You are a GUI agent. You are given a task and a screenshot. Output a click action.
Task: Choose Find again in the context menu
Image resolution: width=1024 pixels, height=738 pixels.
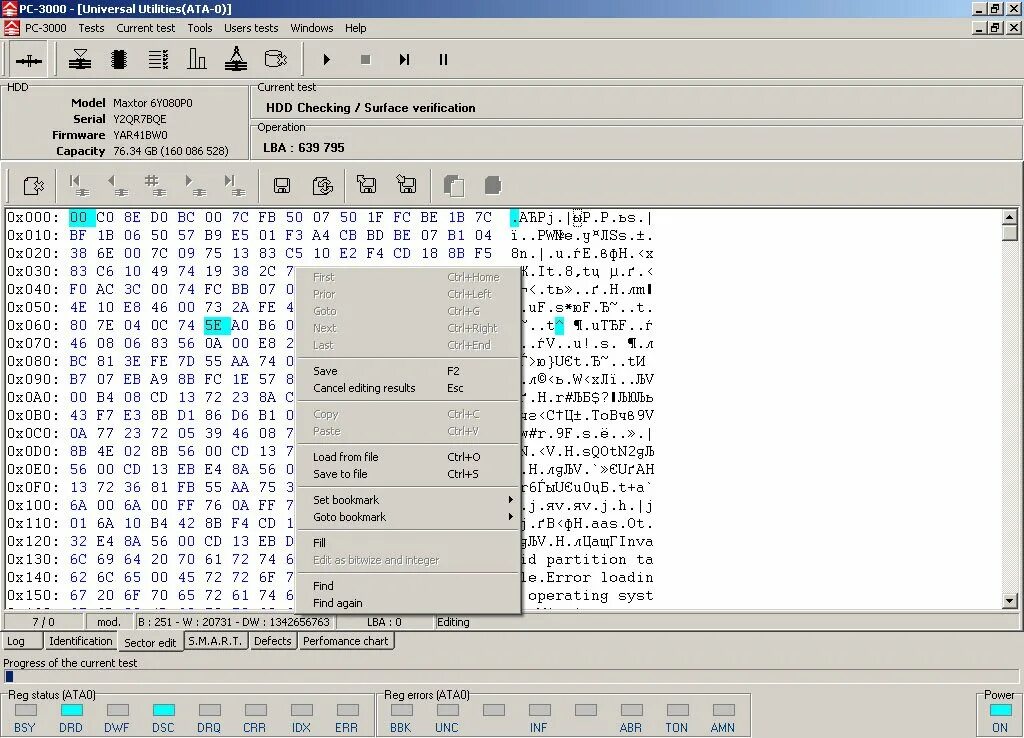pos(409,603)
